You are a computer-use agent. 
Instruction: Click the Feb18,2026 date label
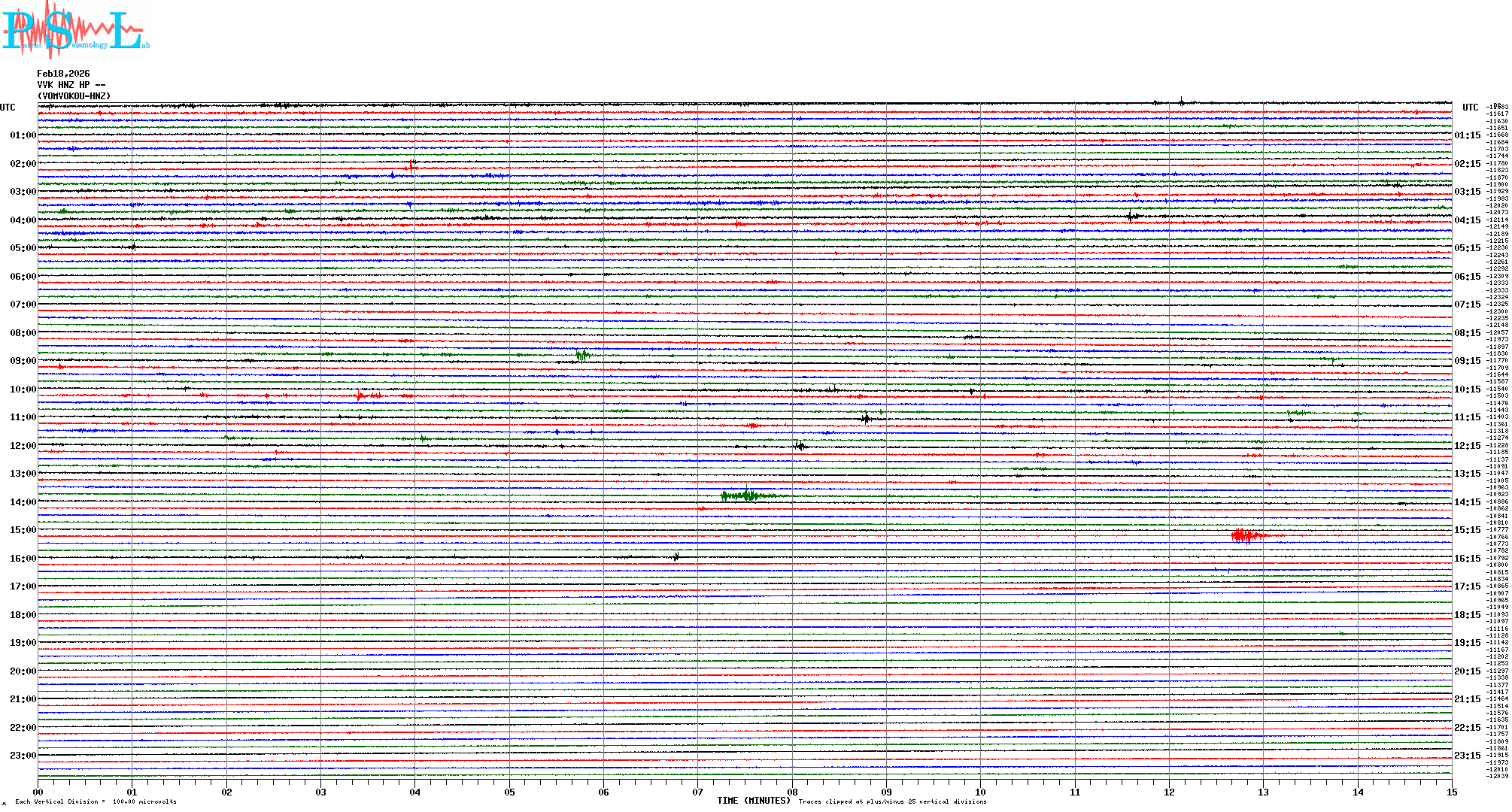[x=63, y=74]
